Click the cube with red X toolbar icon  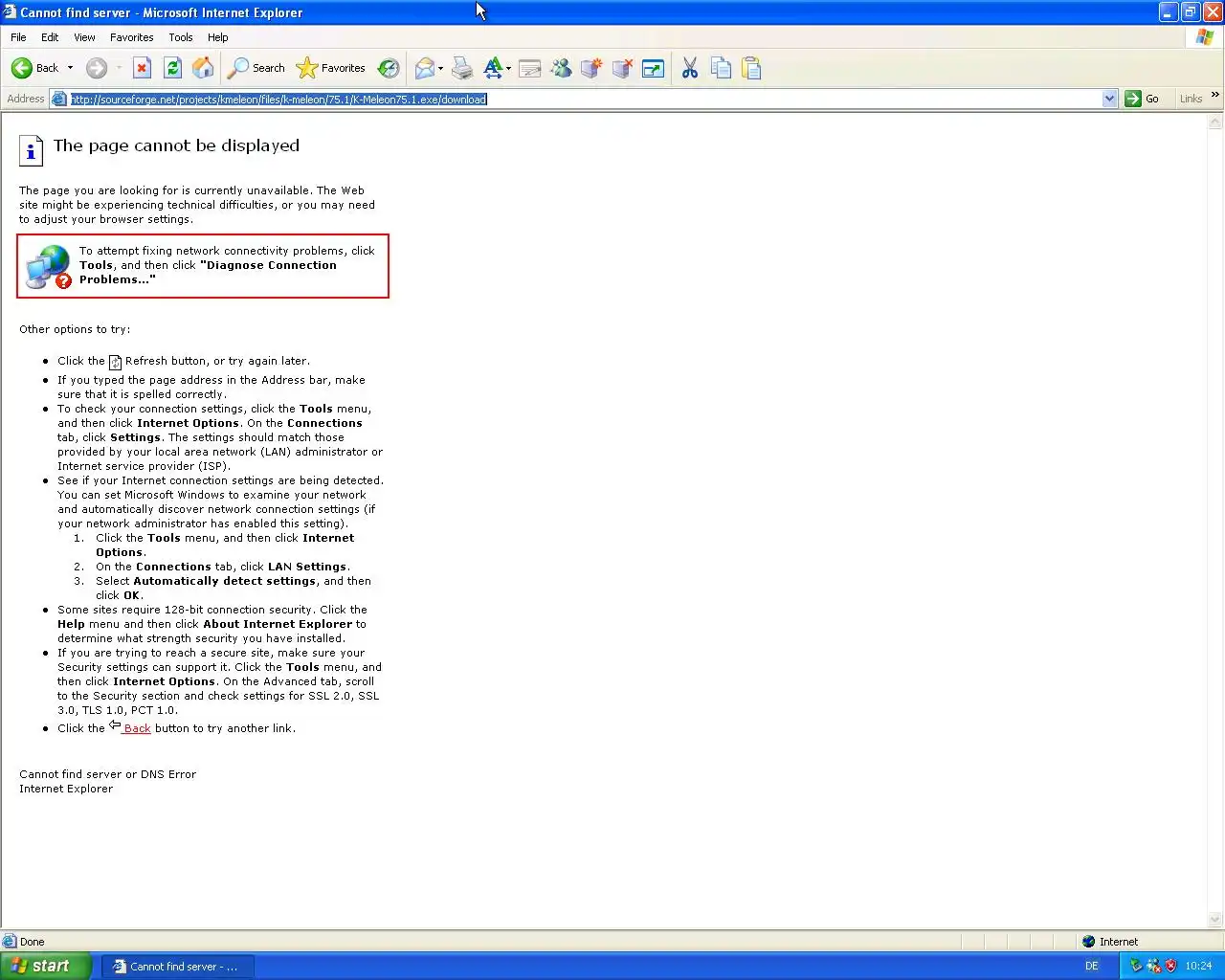click(x=622, y=68)
